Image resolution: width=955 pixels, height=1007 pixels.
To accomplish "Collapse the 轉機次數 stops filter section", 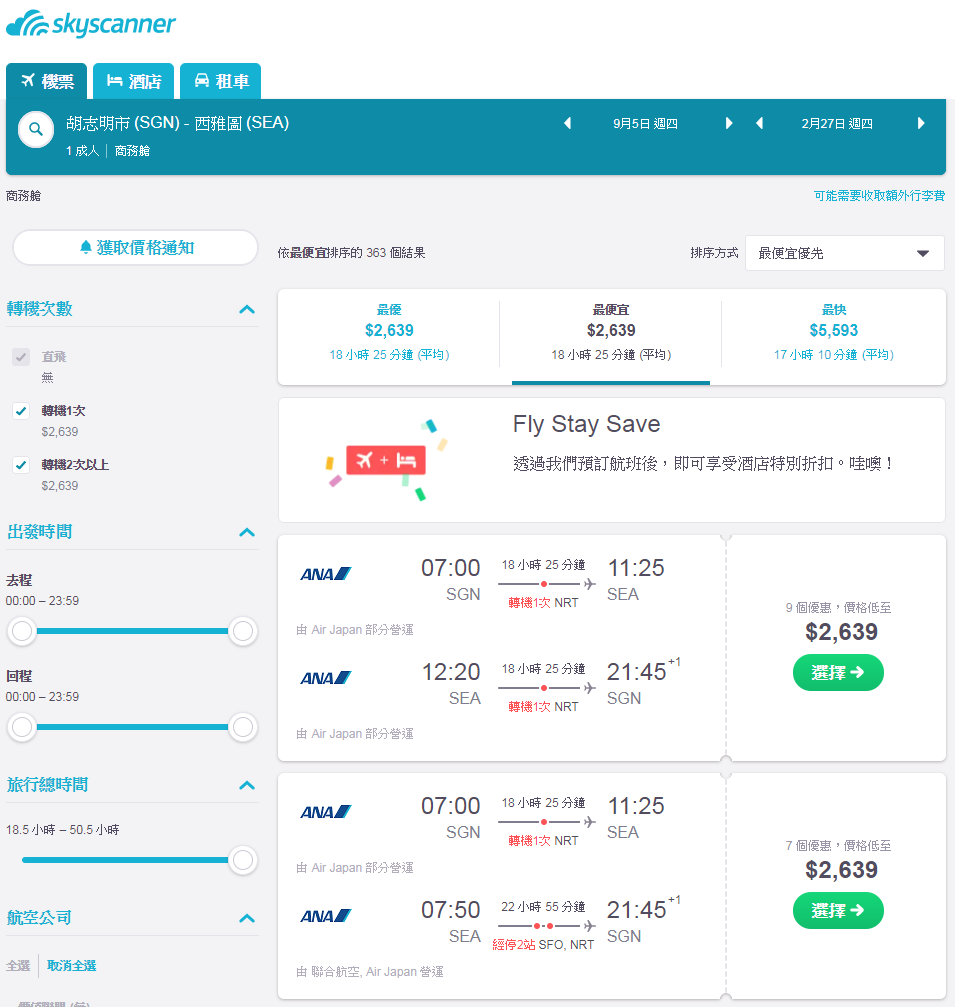I will pos(247,310).
